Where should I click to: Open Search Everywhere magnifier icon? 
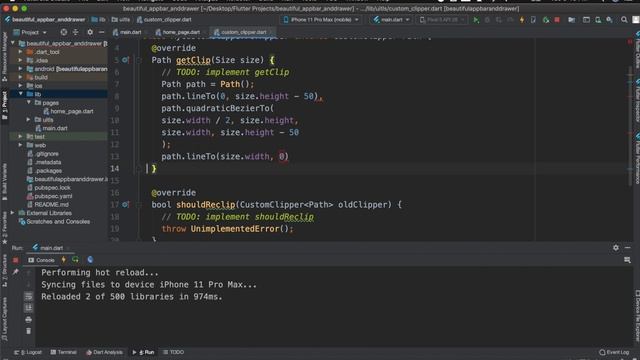pos(624,20)
